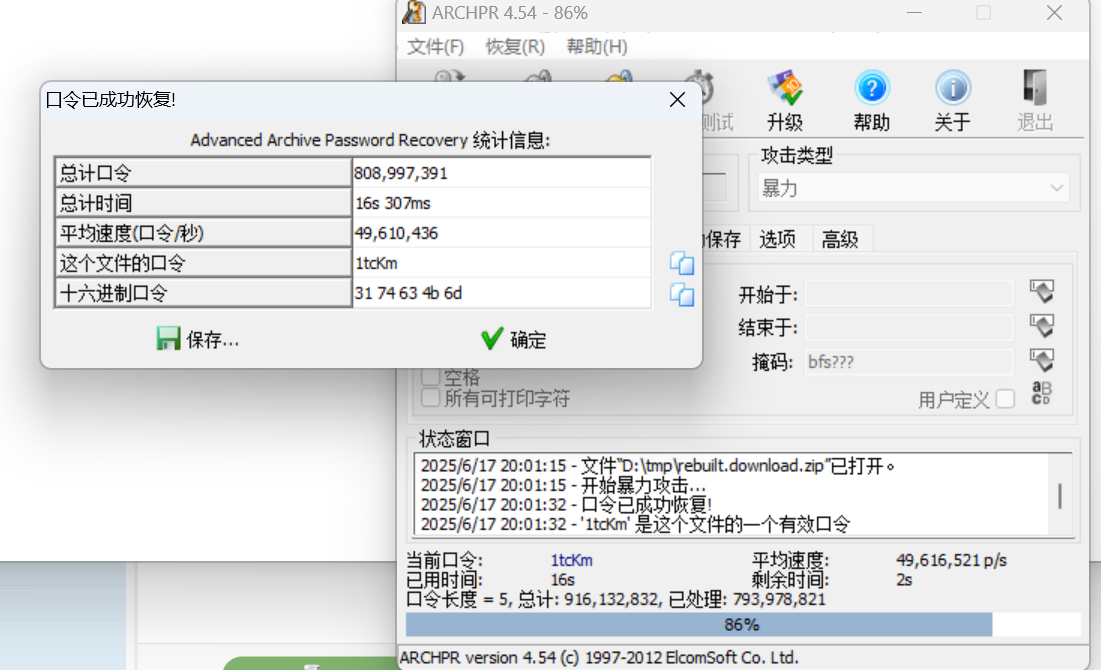Toggle the 空格 checkbox

tap(430, 376)
